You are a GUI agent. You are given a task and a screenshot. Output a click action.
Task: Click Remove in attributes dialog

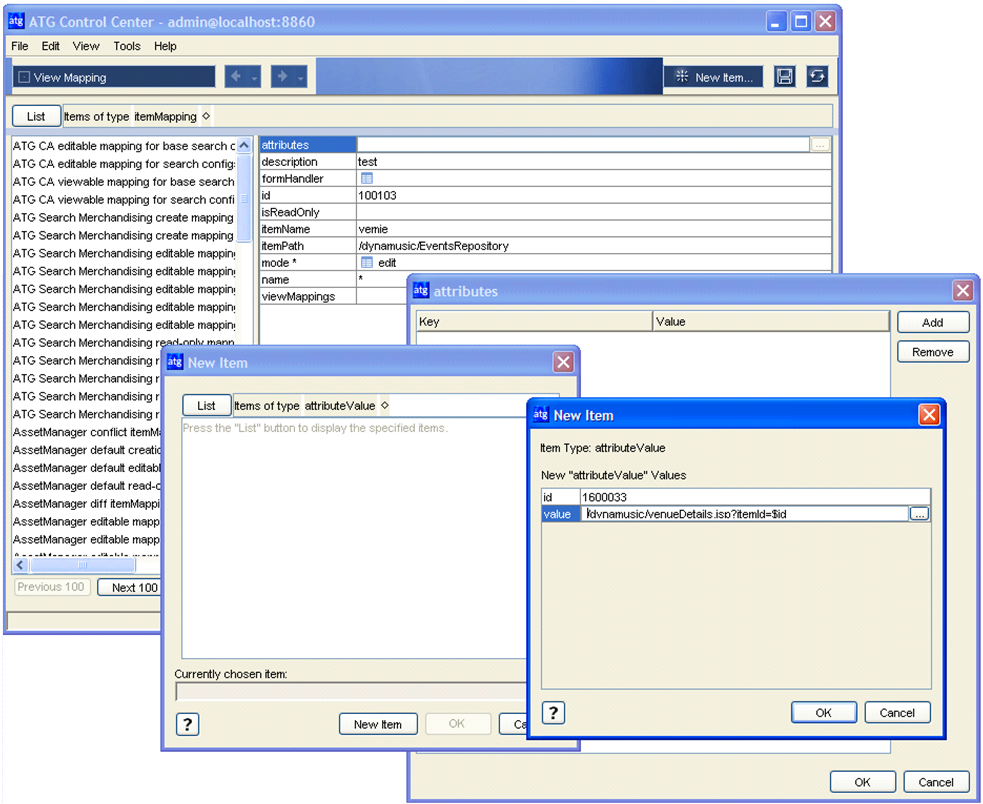pyautogui.click(x=933, y=352)
